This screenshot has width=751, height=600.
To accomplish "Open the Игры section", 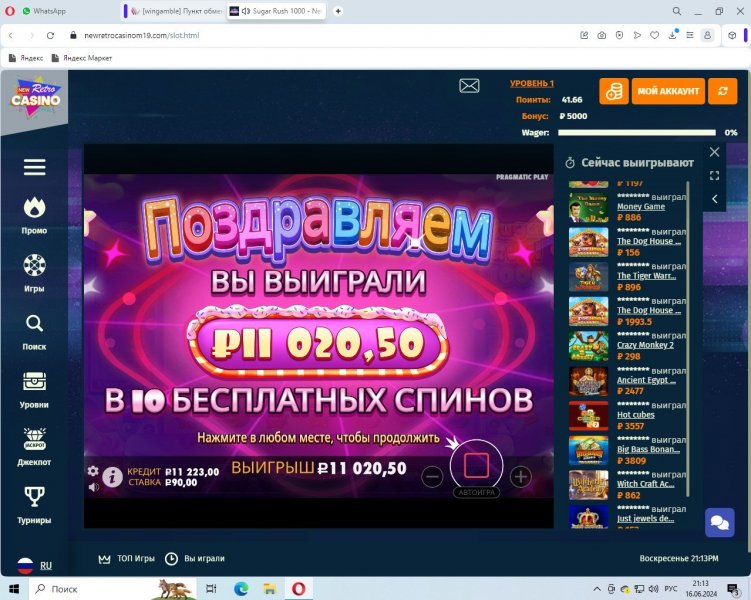I will click(34, 273).
